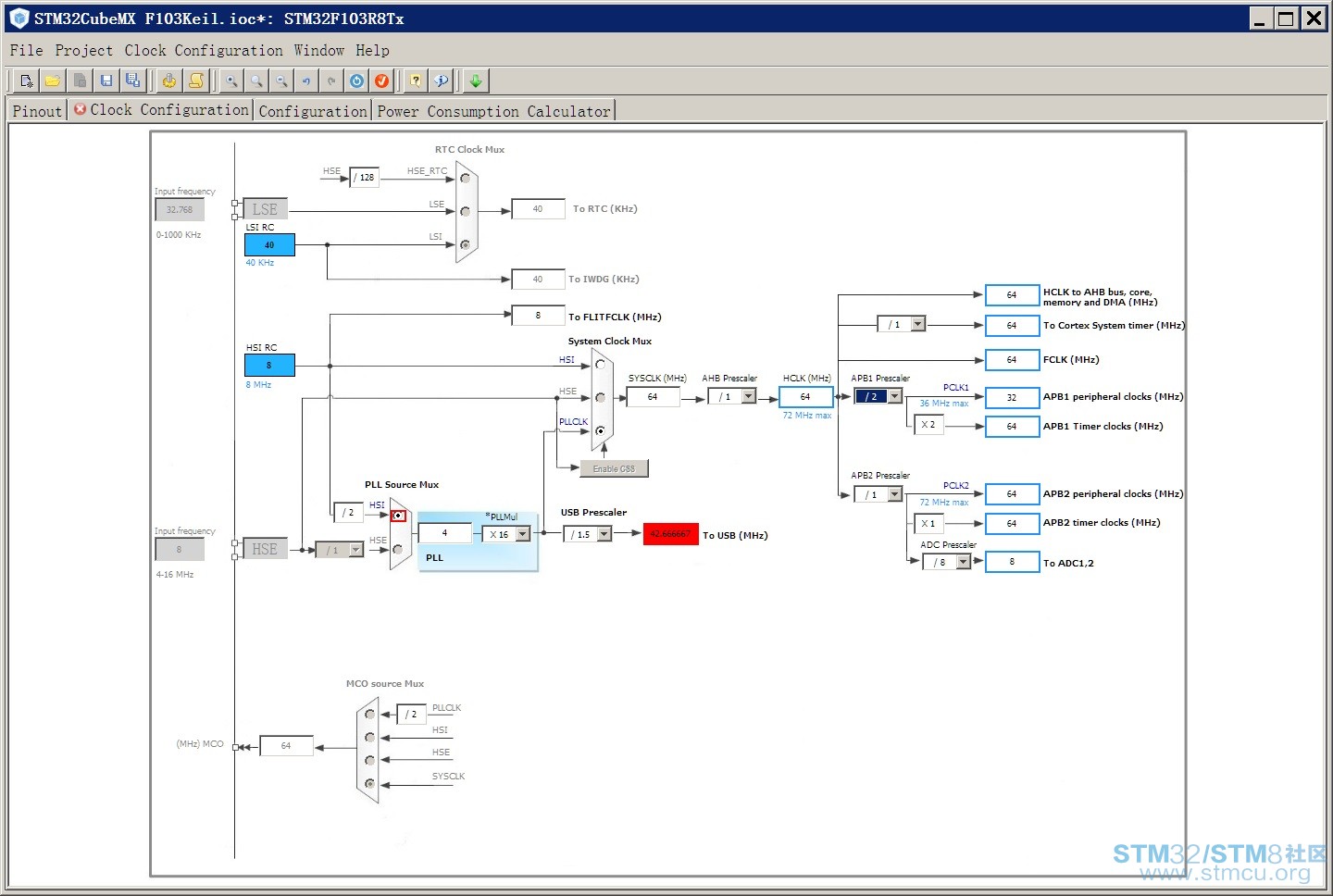Click the About info bubble icon

tap(441, 81)
